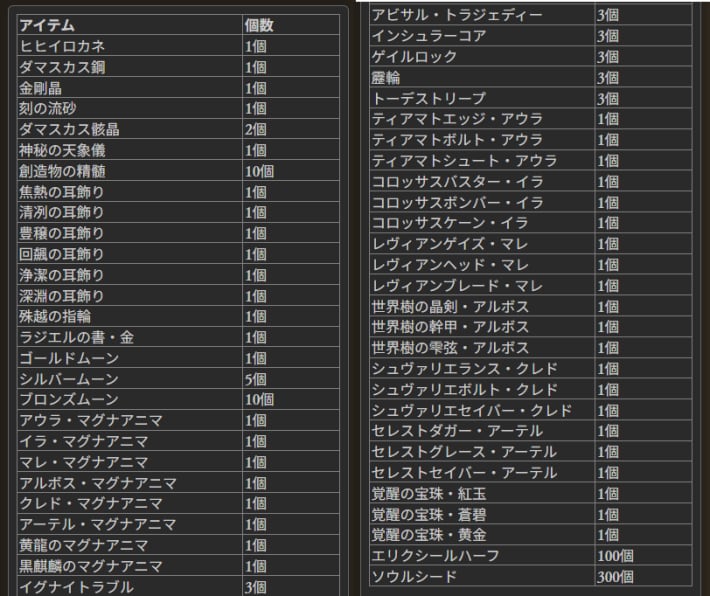Click the ゲイルロック item cell
This screenshot has height=596, width=710.
coord(482,57)
